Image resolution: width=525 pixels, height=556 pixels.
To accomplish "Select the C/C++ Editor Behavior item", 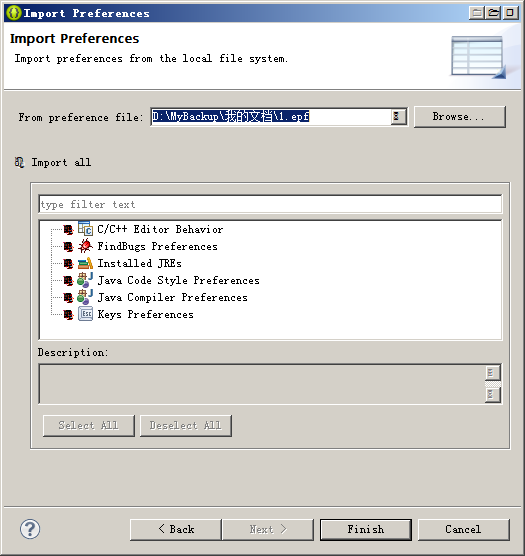I will (x=160, y=229).
